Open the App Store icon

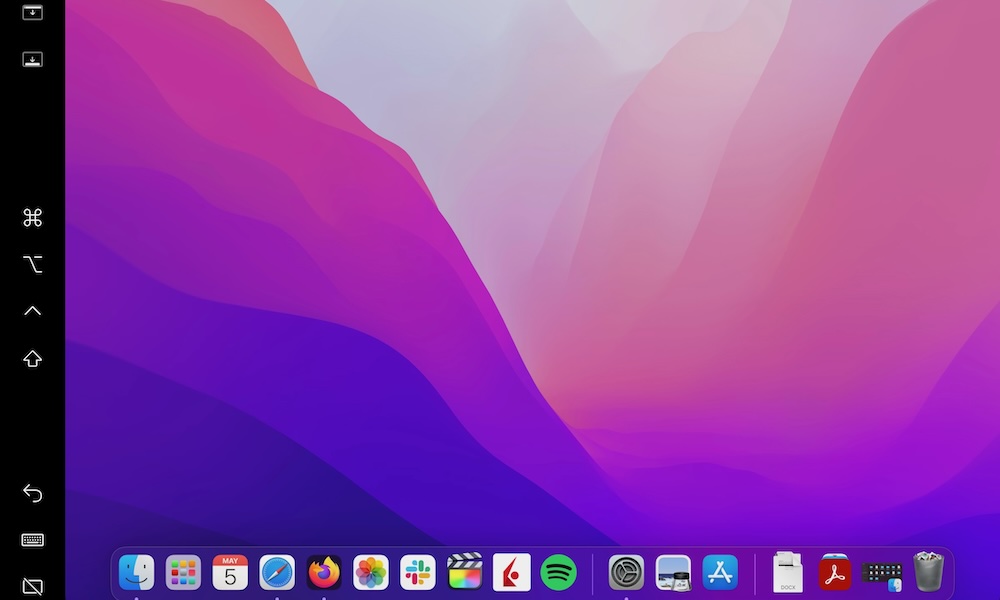tap(720, 573)
